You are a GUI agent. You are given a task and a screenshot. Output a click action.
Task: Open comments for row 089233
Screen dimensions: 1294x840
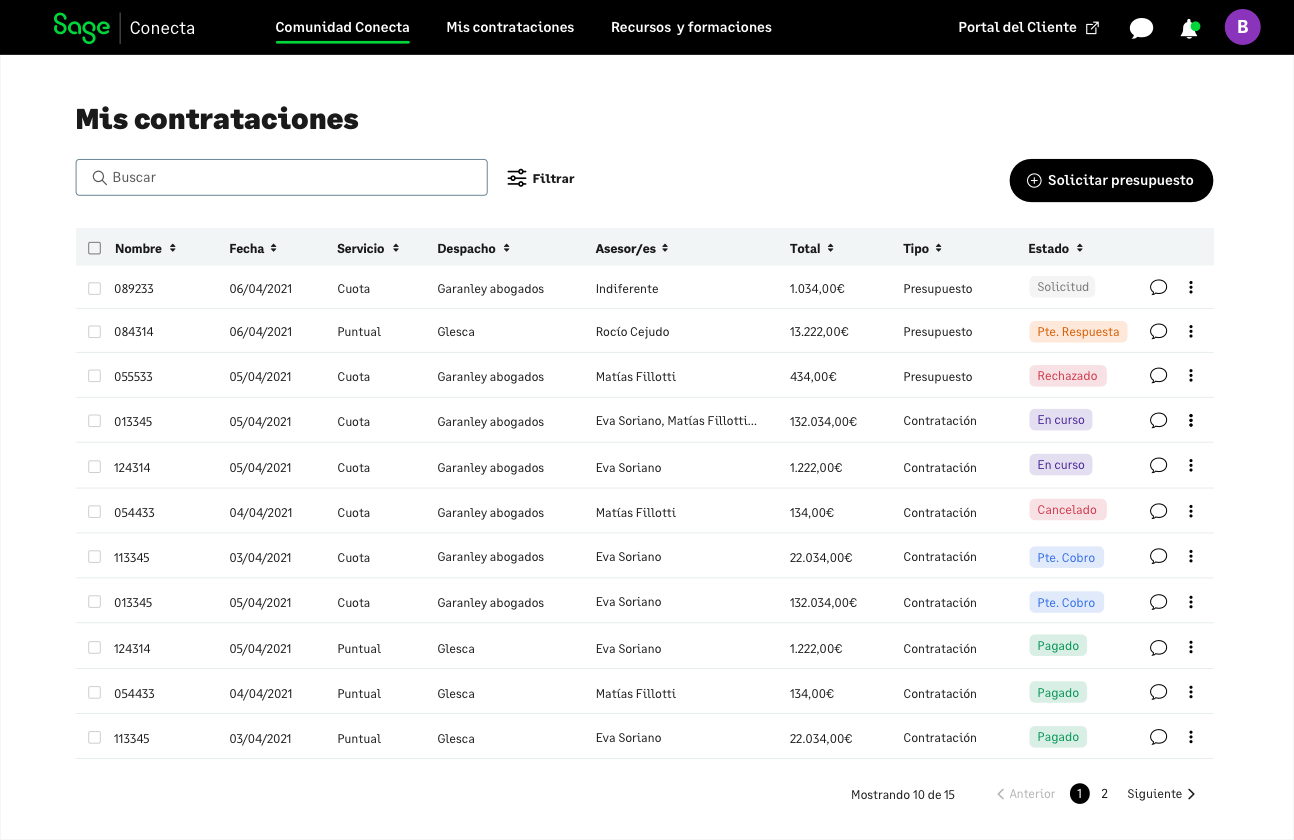pos(1158,288)
